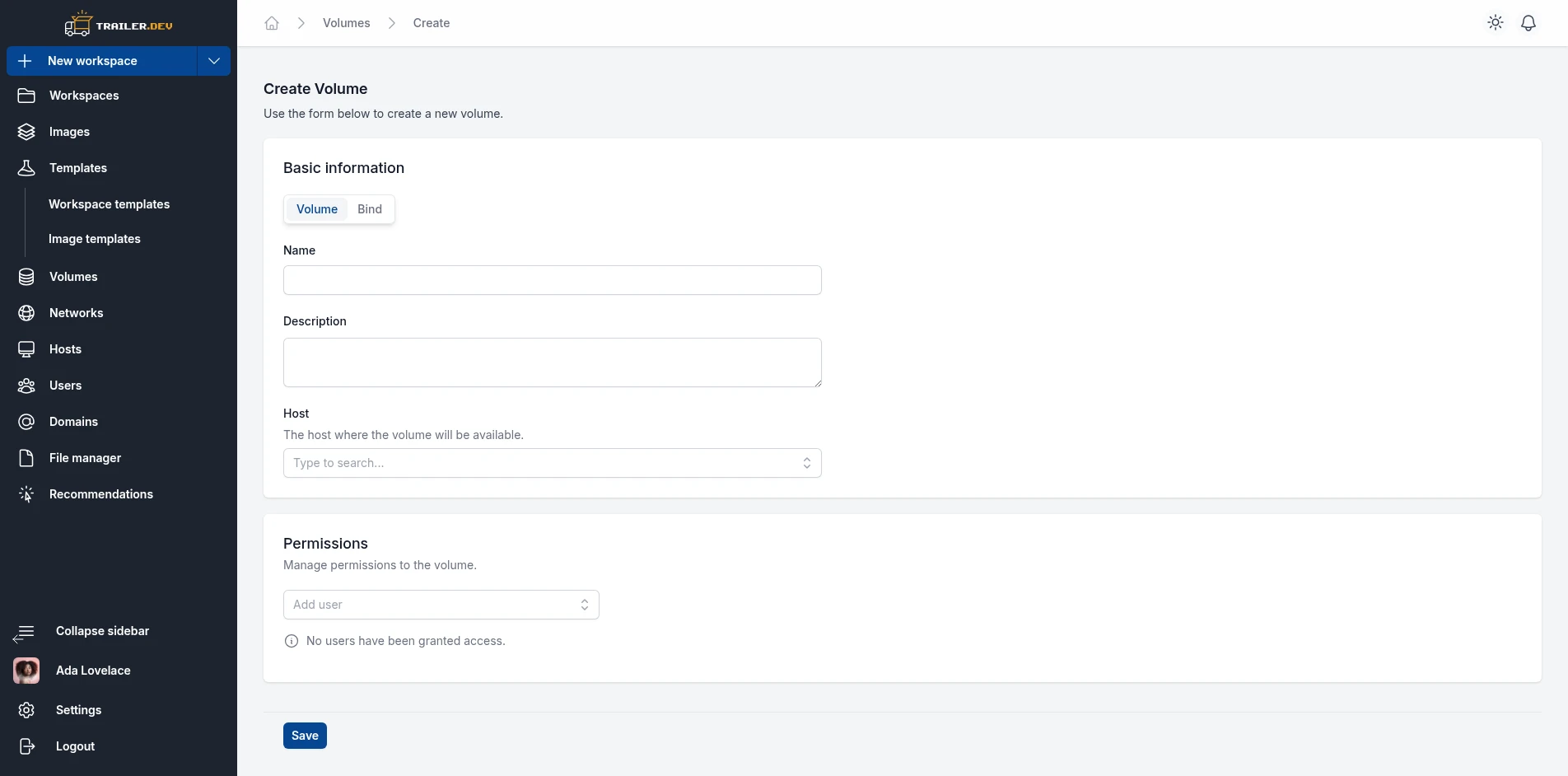
Task: Select the Volume type tab
Action: 317,209
